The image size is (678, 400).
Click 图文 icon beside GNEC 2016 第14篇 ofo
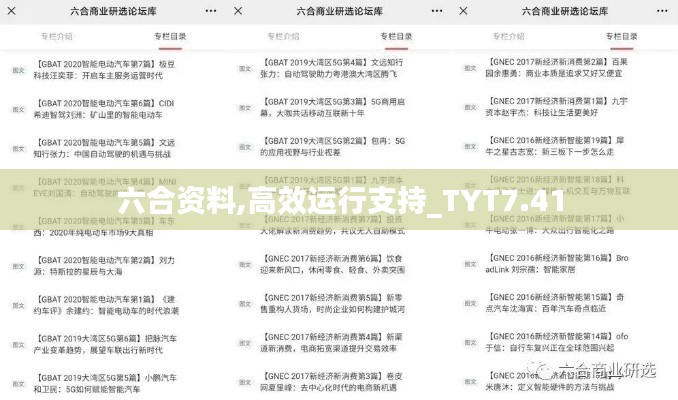point(470,342)
